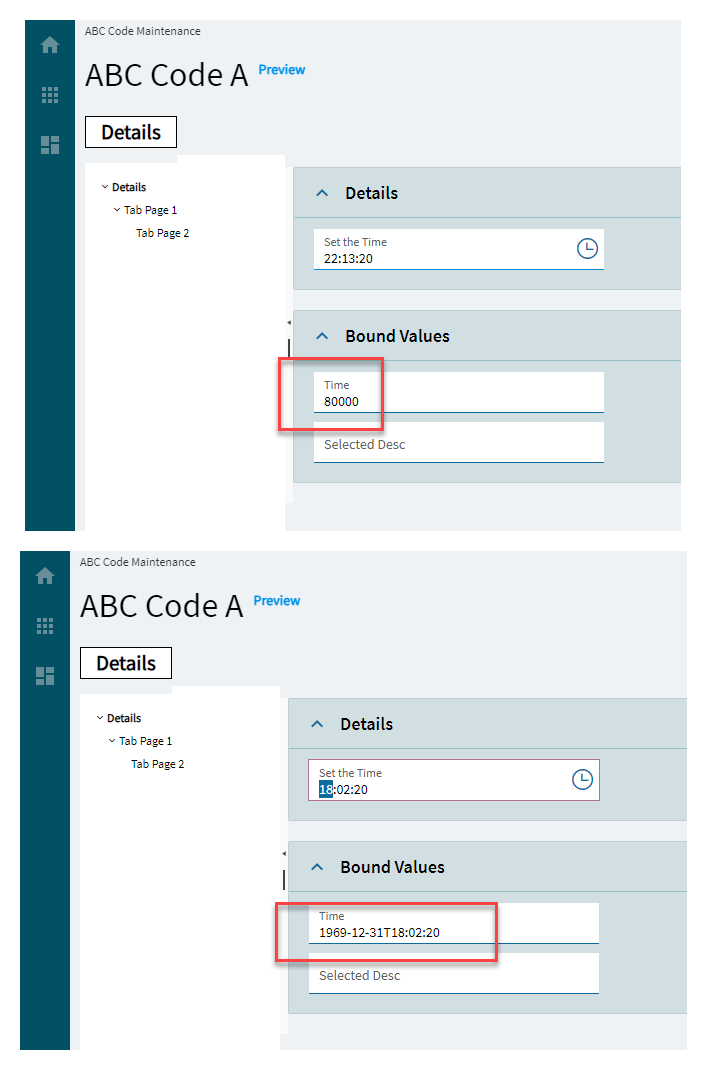The image size is (707, 1070).
Task: Open home icon in upper sidebar
Action: coord(50,45)
